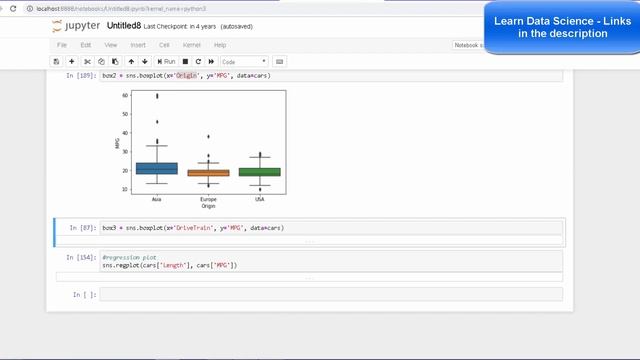The image size is (640, 360).
Task: Run the selected cell
Action: (166, 62)
